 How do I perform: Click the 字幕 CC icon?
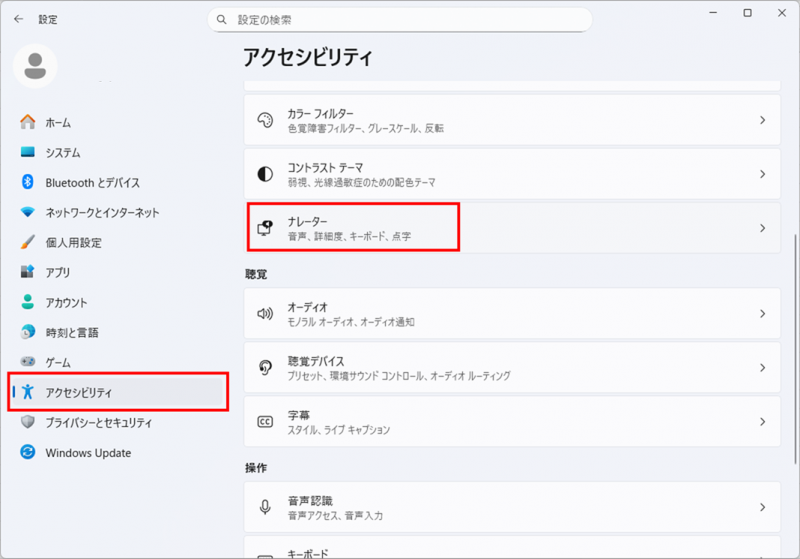click(265, 422)
